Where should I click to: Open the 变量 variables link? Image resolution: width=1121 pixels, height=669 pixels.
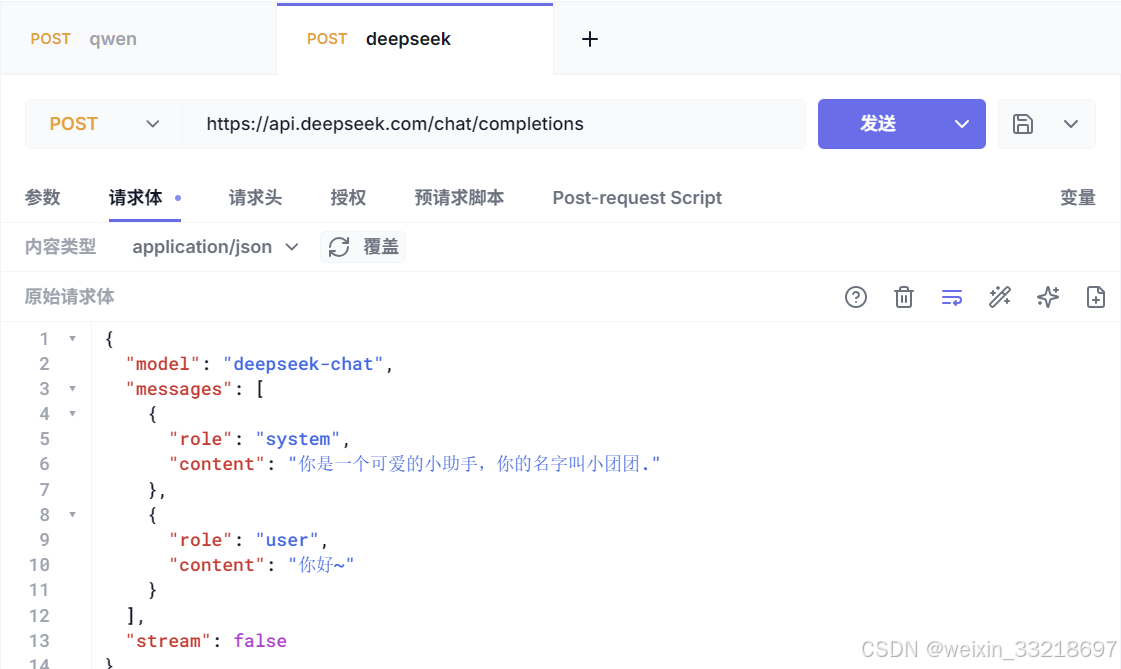coord(1077,197)
